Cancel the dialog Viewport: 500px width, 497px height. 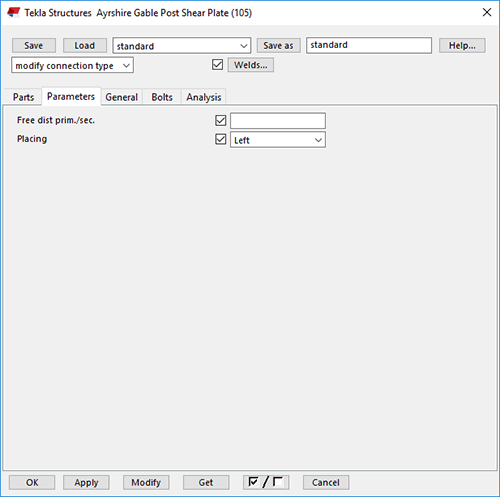[326, 482]
